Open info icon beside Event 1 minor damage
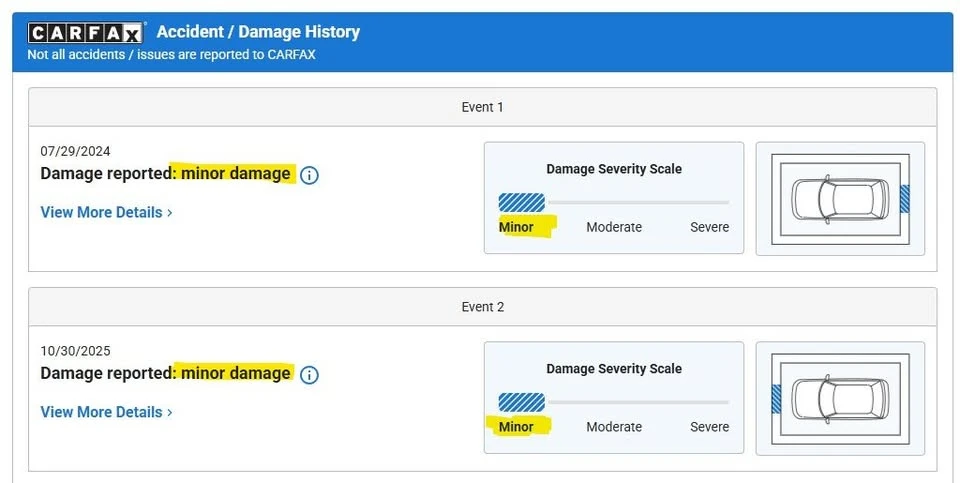960x483 pixels. (309, 175)
